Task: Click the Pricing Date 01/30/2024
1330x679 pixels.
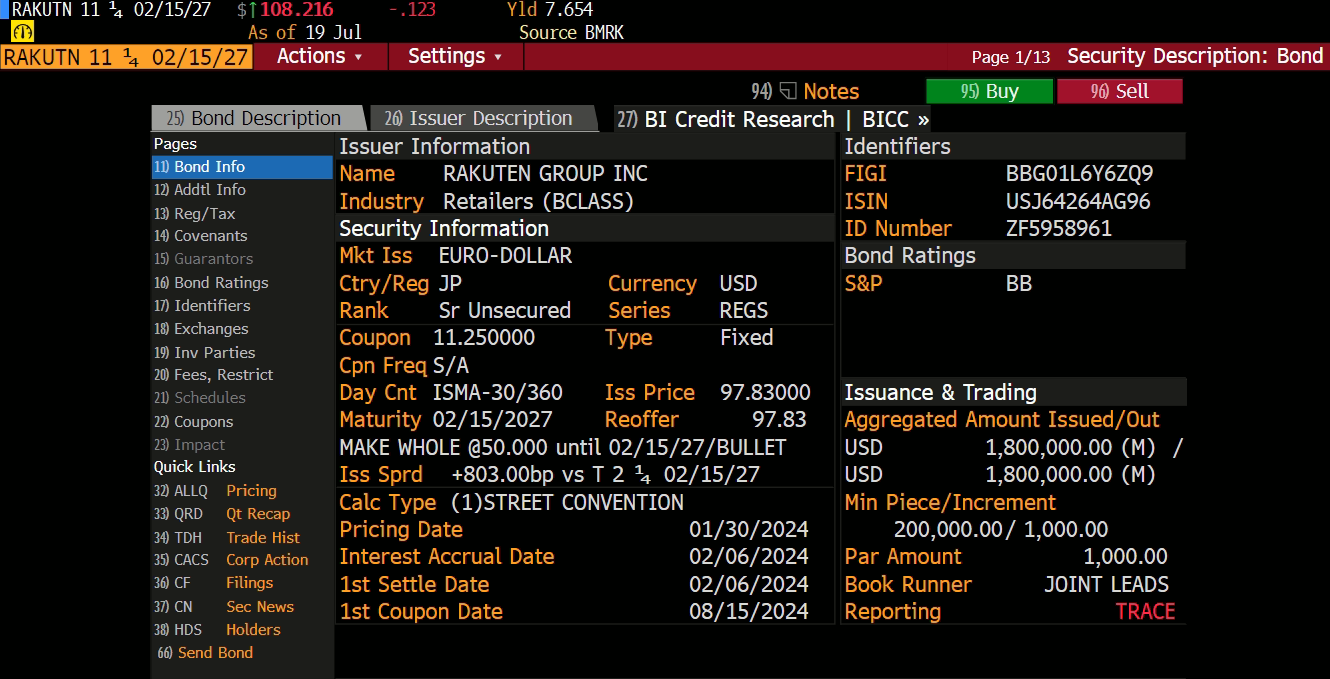Action: pyautogui.click(x=749, y=530)
